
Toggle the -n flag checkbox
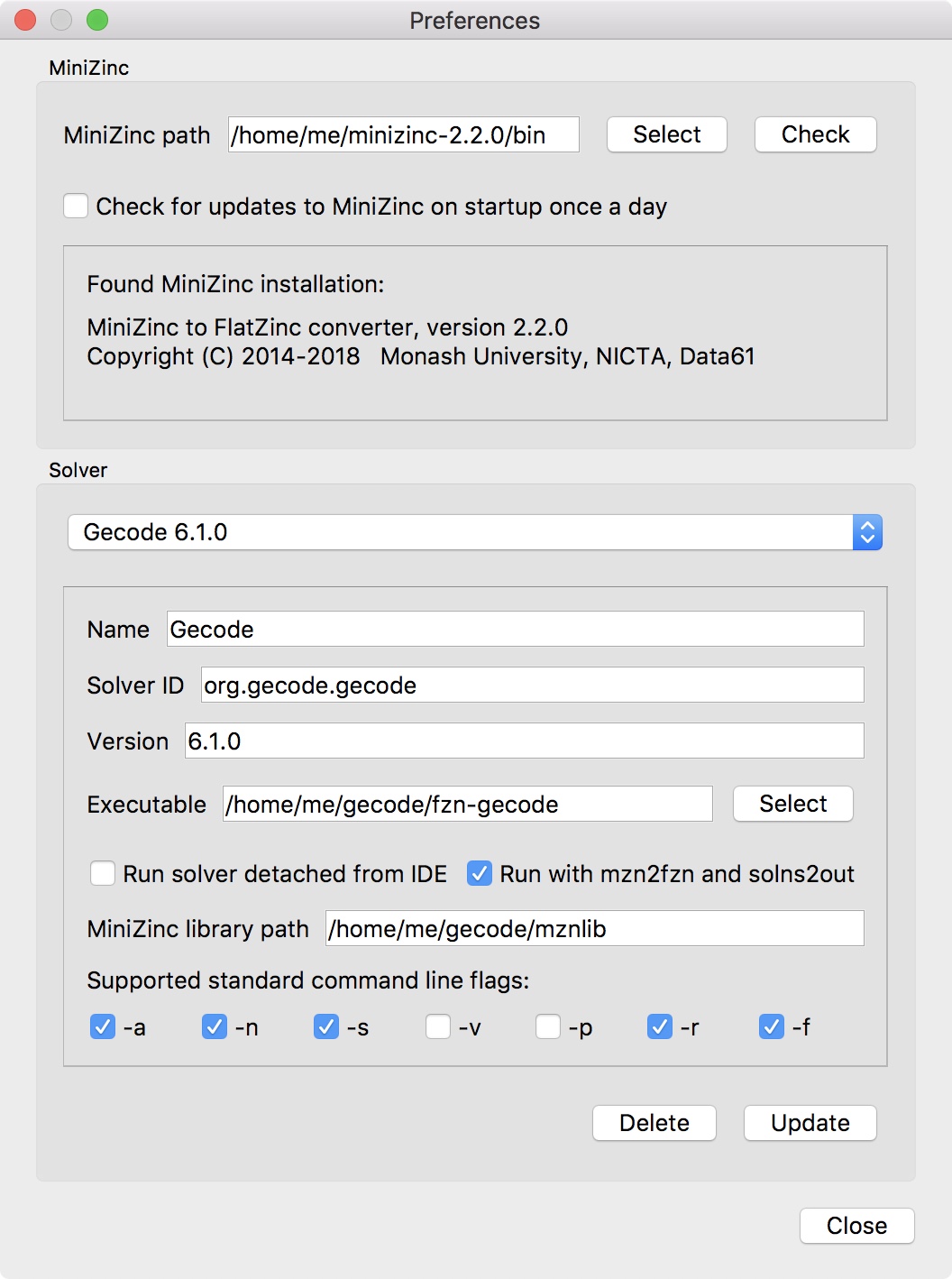(215, 1027)
